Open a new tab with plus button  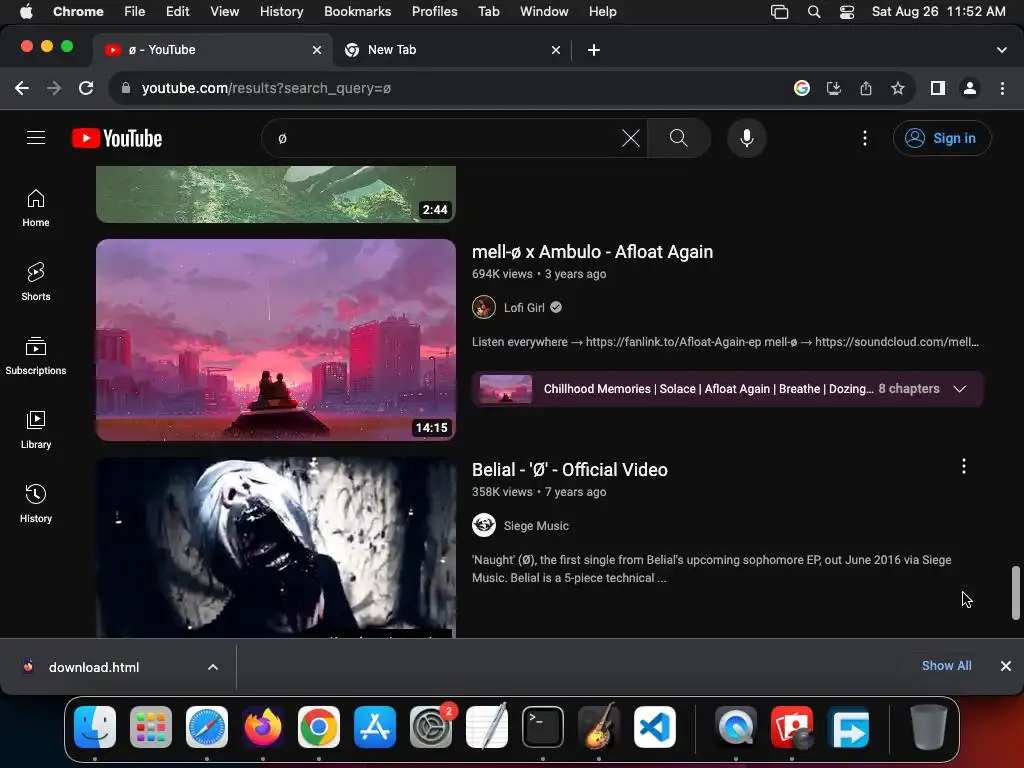pyautogui.click(x=594, y=50)
